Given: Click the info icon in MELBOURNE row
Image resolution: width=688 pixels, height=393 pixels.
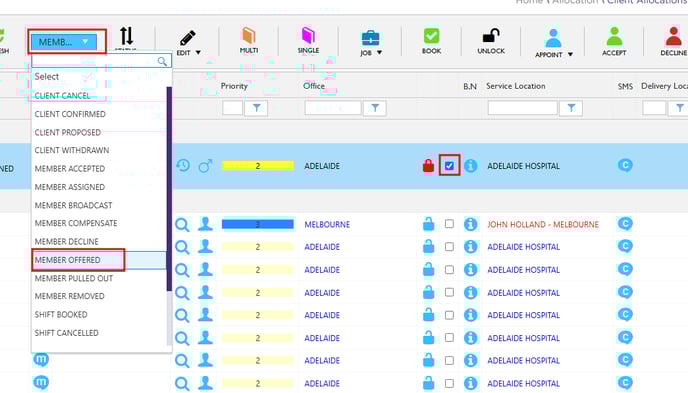Looking at the screenshot, I should (470, 224).
